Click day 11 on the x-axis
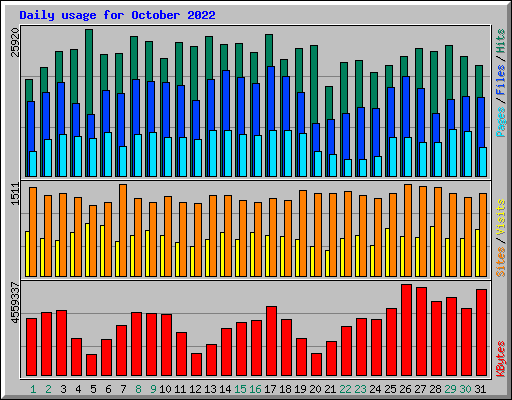 coord(180,389)
